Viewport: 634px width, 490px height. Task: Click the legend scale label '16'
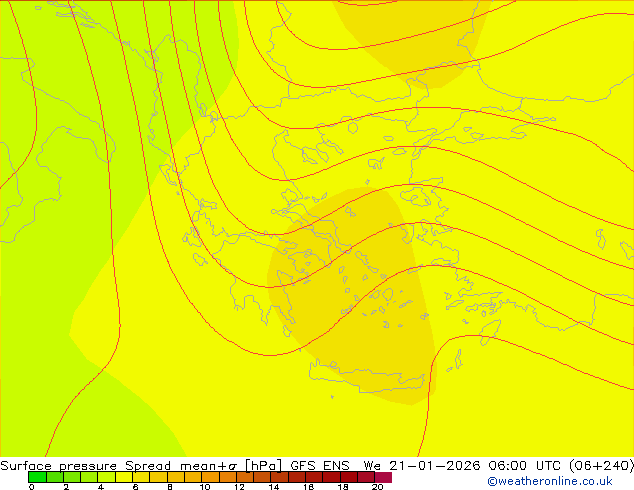coord(309,487)
